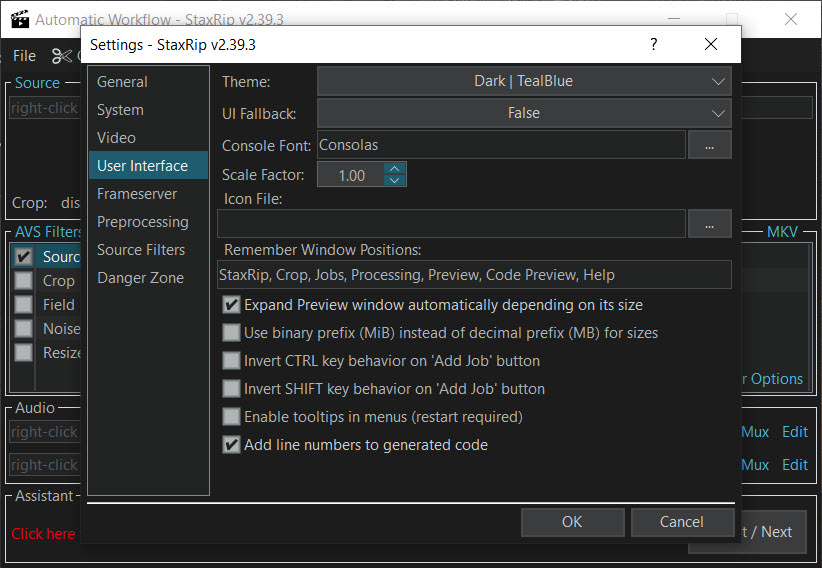The height and width of the screenshot is (568, 822).
Task: Click the scissors icon in main menu bar
Action: coord(62,56)
